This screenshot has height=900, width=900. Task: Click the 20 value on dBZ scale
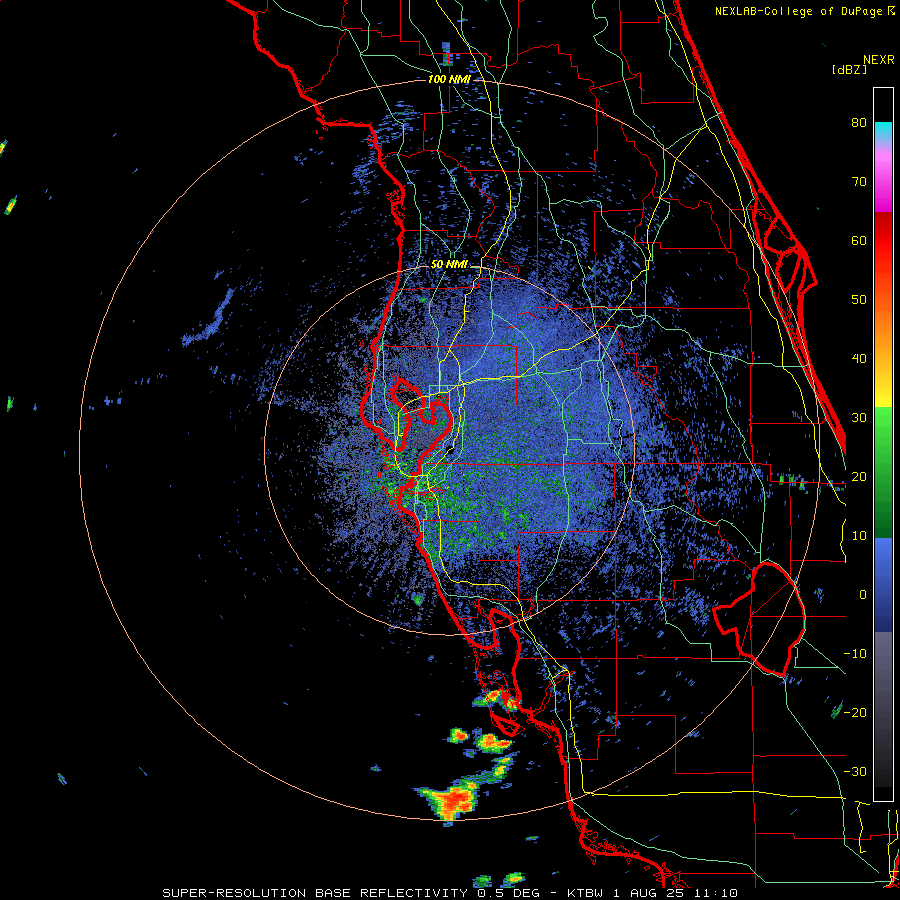(x=859, y=477)
